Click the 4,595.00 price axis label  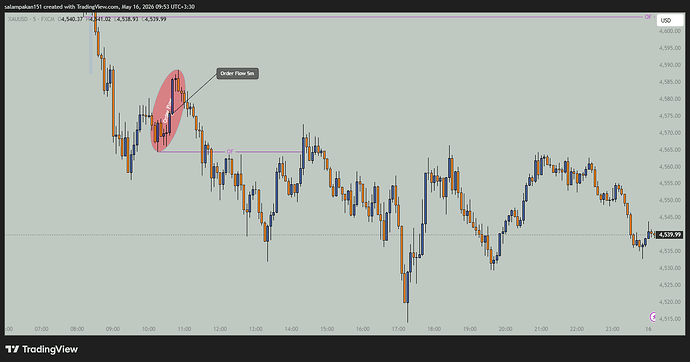click(670, 48)
